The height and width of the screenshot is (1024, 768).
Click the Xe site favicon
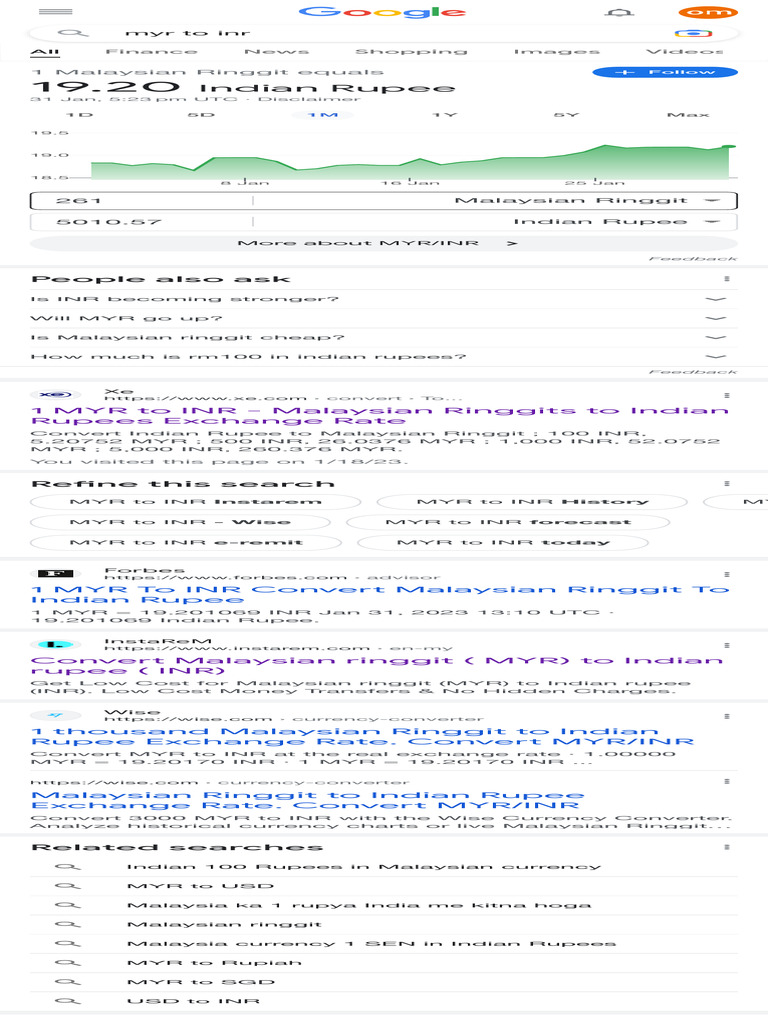coord(56,394)
